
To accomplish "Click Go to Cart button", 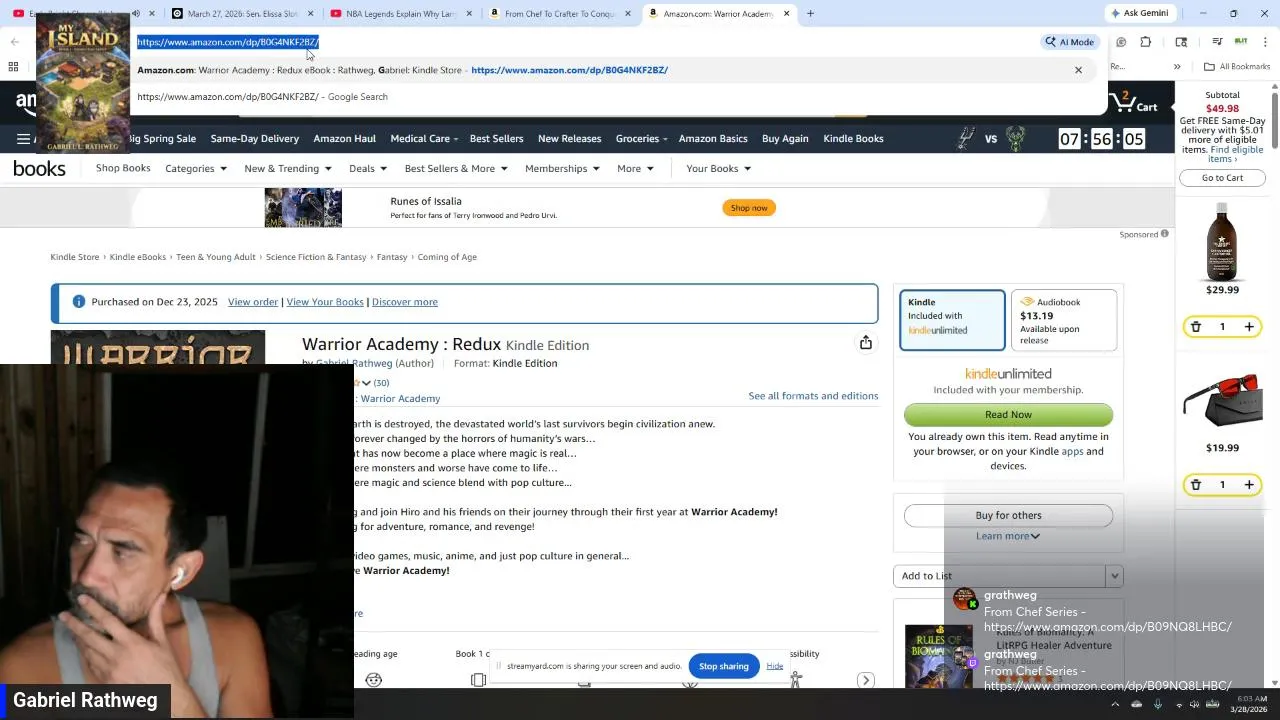I will 1222,178.
